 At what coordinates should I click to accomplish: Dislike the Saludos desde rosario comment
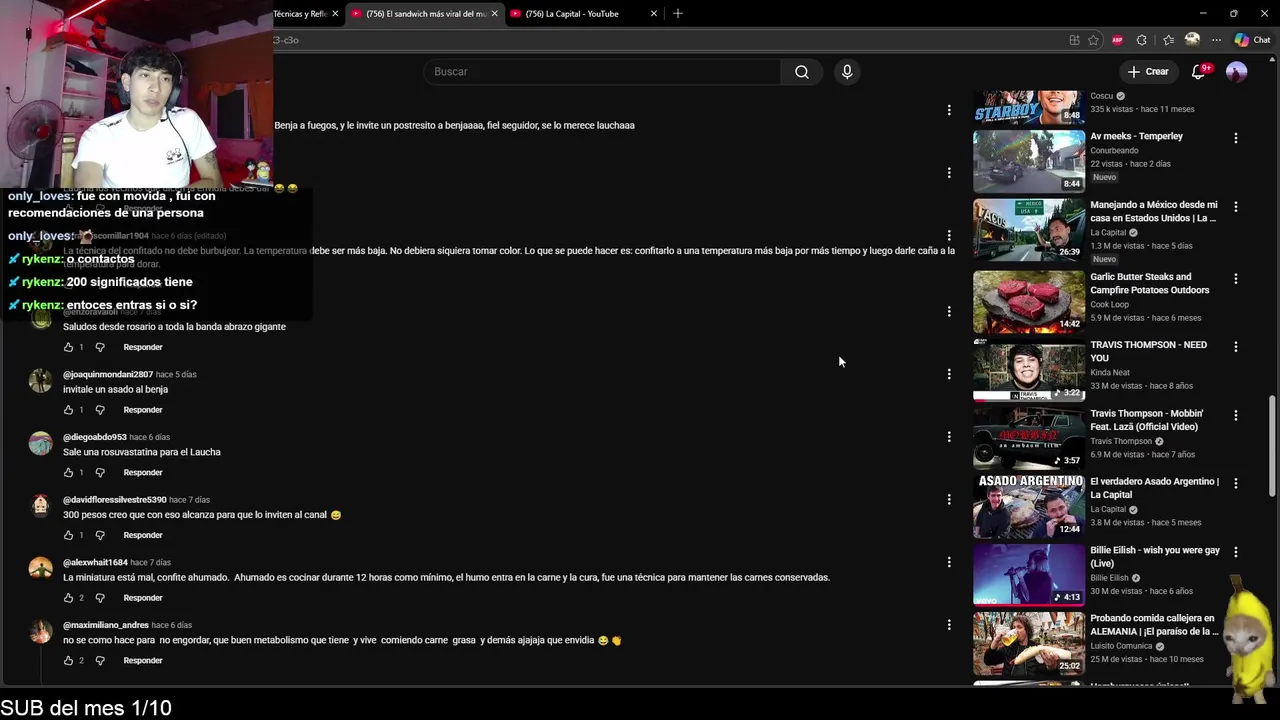click(x=100, y=347)
